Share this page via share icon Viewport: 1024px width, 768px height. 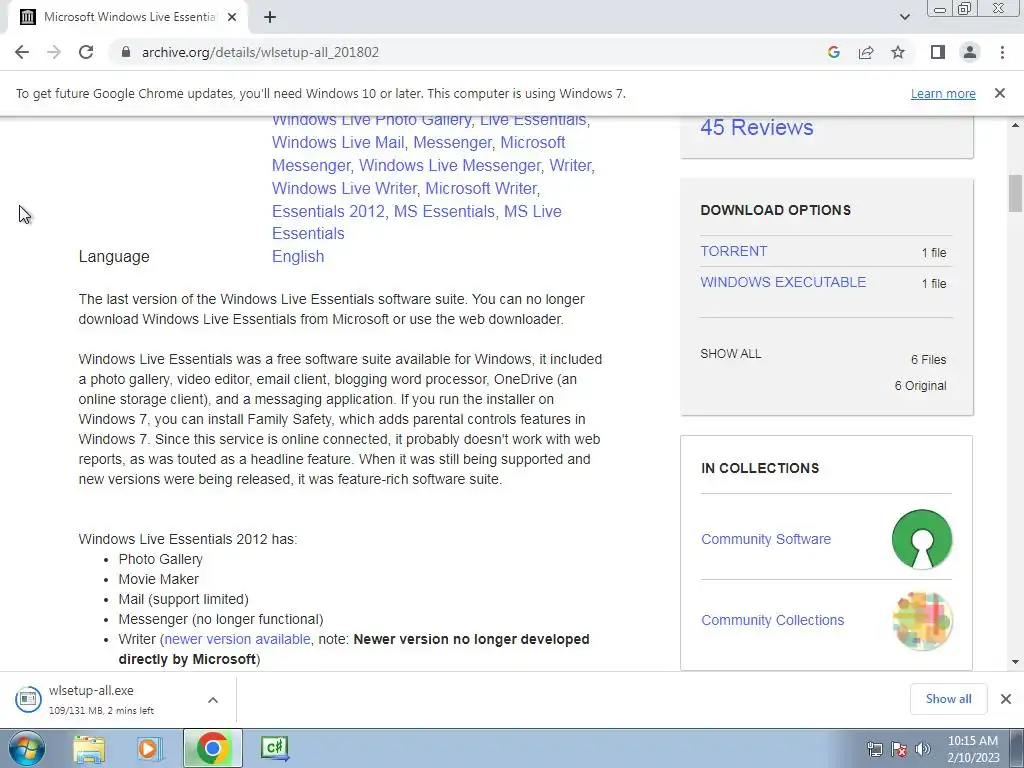point(866,52)
